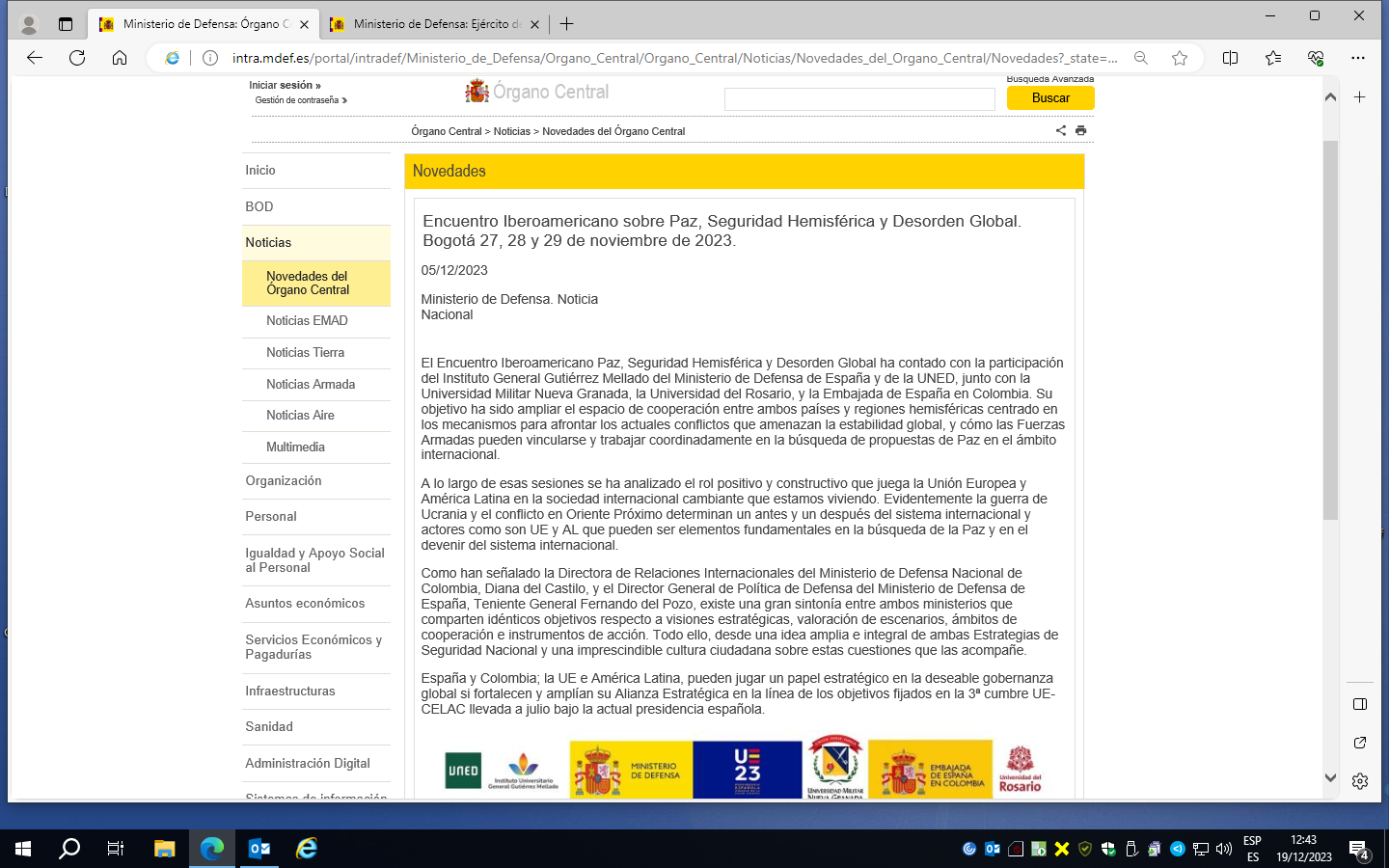Open link in external window sidebar icon
Screen dimensions: 1389x868
[1360, 743]
